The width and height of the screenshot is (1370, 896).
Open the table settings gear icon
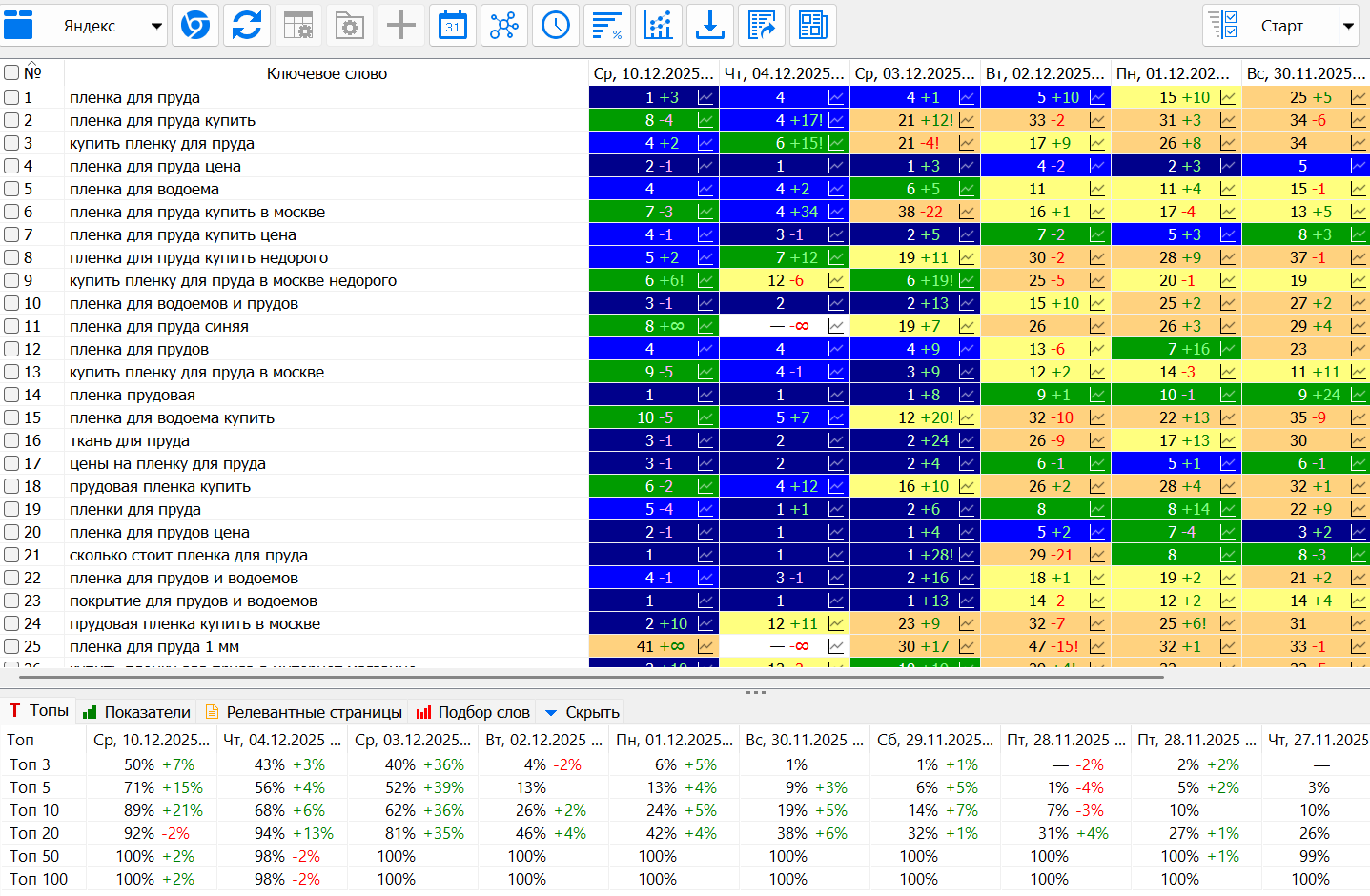click(298, 25)
